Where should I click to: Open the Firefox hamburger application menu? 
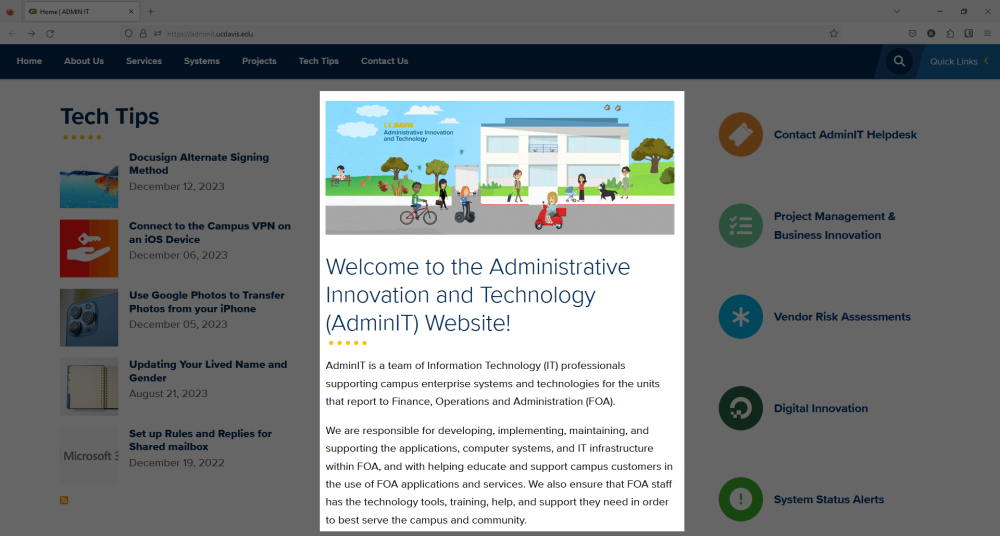(986, 33)
